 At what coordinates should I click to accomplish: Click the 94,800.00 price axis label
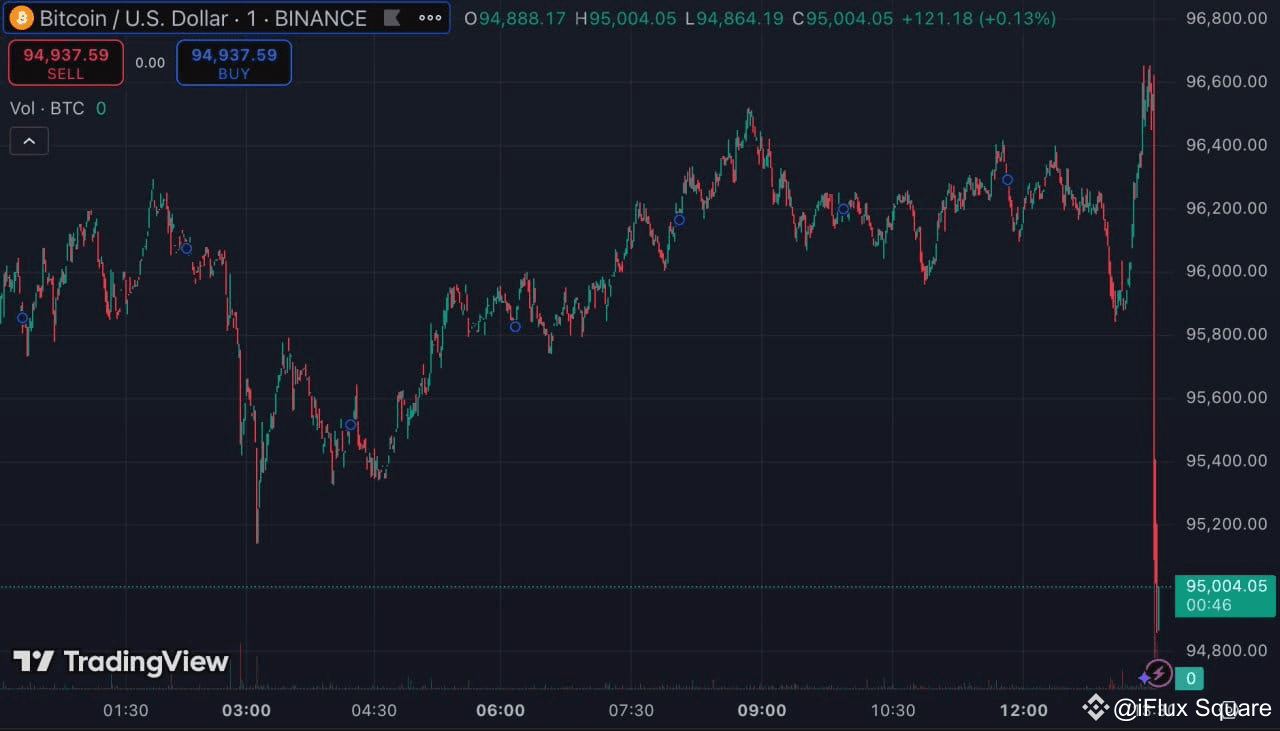[x=1226, y=650]
